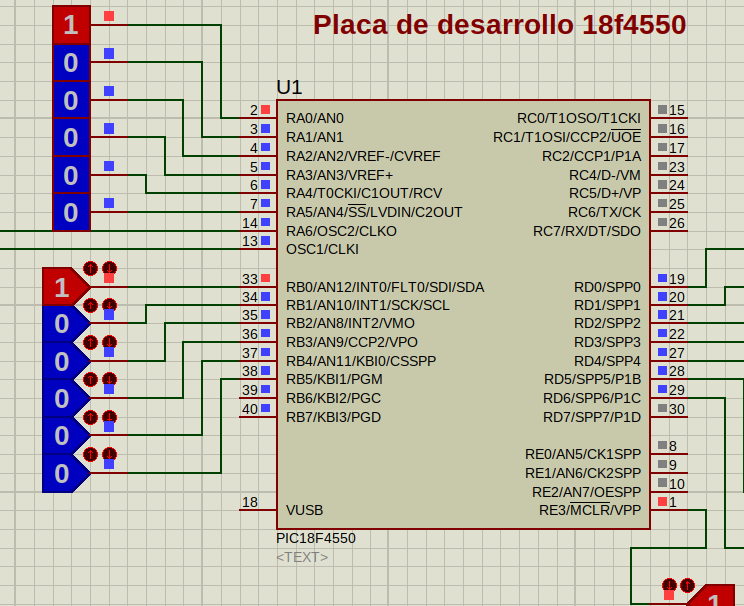This screenshot has width=744, height=606.
Task: Click up arrow of RB4 logic toggle
Action: pos(90,418)
